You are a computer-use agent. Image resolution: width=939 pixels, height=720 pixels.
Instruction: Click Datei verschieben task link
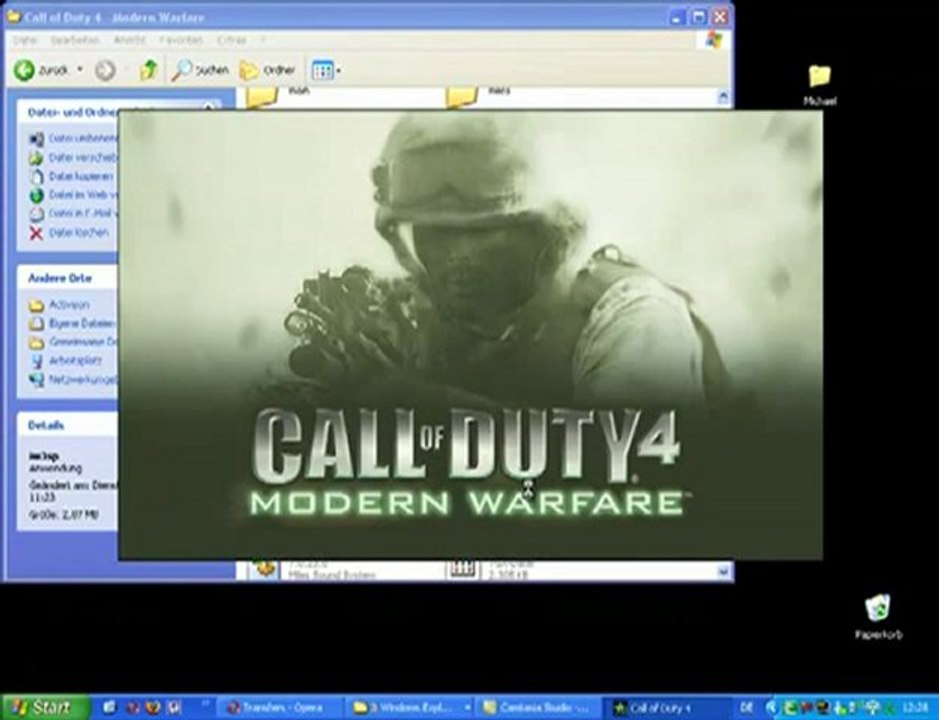click(x=83, y=158)
